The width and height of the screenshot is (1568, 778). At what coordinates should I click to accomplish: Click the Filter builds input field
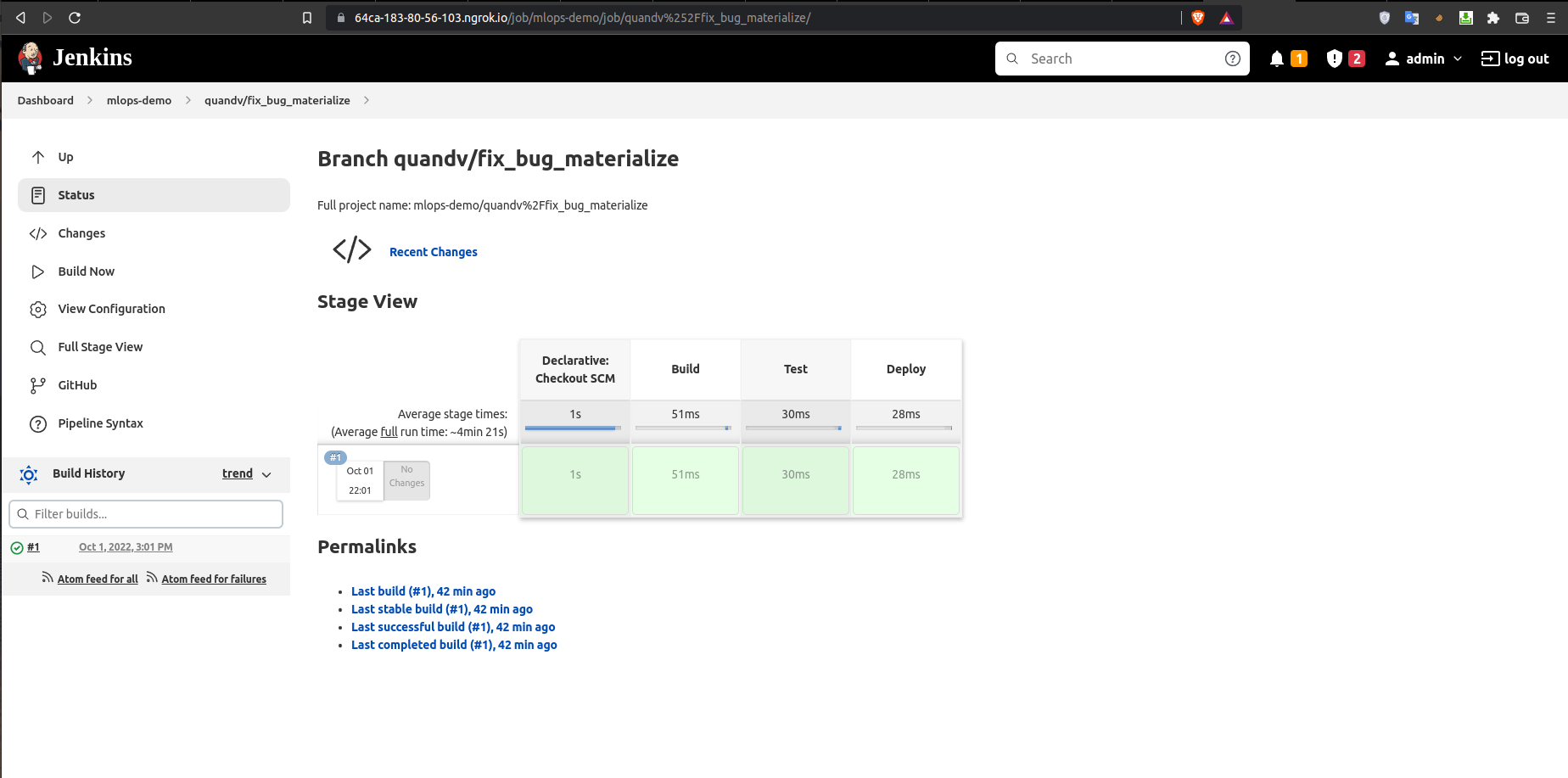click(x=146, y=514)
